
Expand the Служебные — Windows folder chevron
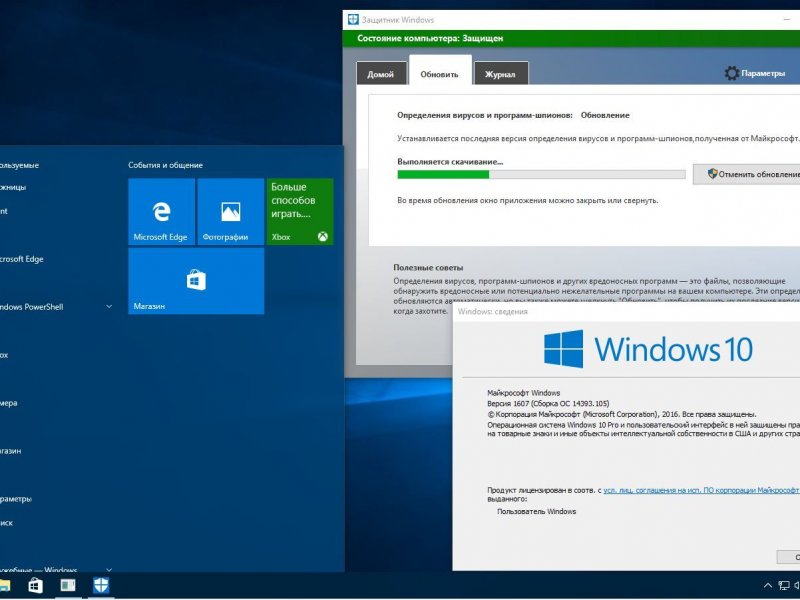point(109,569)
